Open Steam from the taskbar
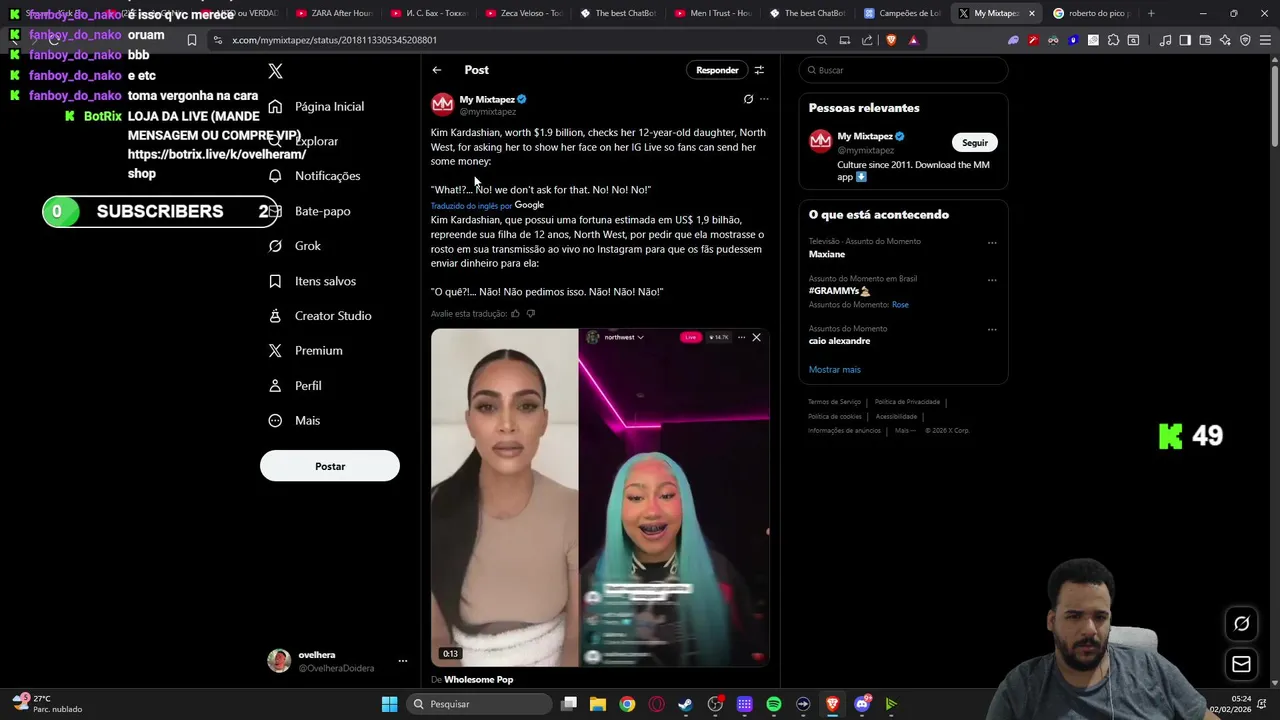 [685, 704]
